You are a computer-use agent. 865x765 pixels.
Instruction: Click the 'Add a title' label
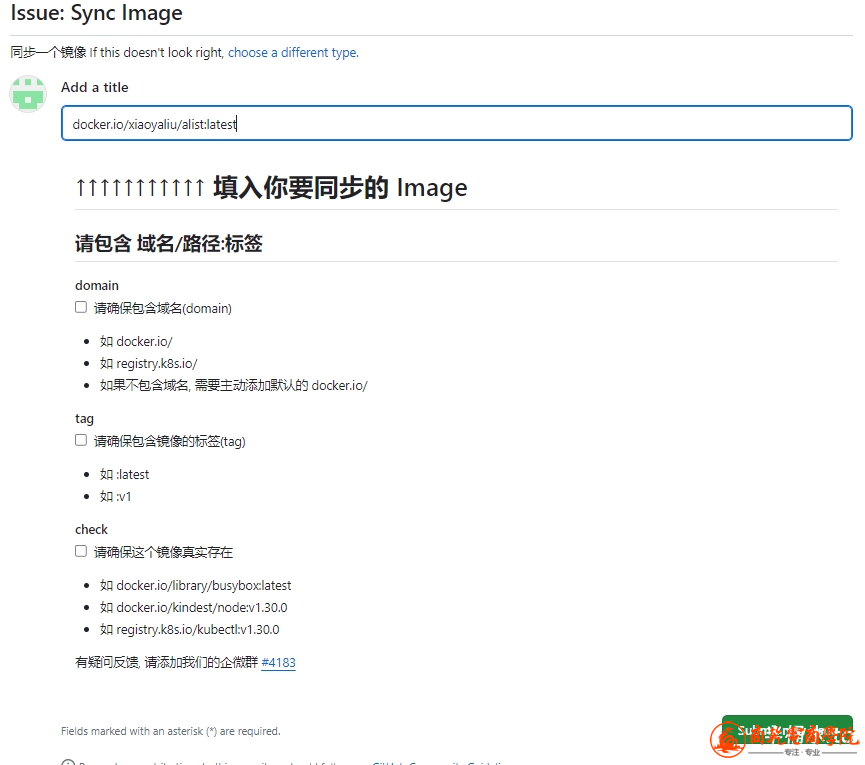click(94, 87)
